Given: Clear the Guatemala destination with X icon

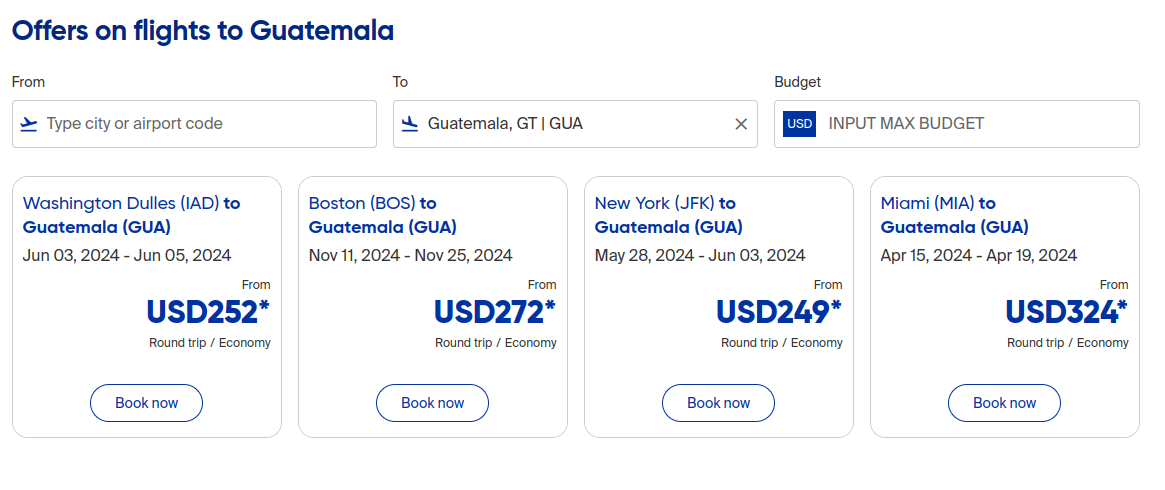Looking at the screenshot, I should 741,124.
